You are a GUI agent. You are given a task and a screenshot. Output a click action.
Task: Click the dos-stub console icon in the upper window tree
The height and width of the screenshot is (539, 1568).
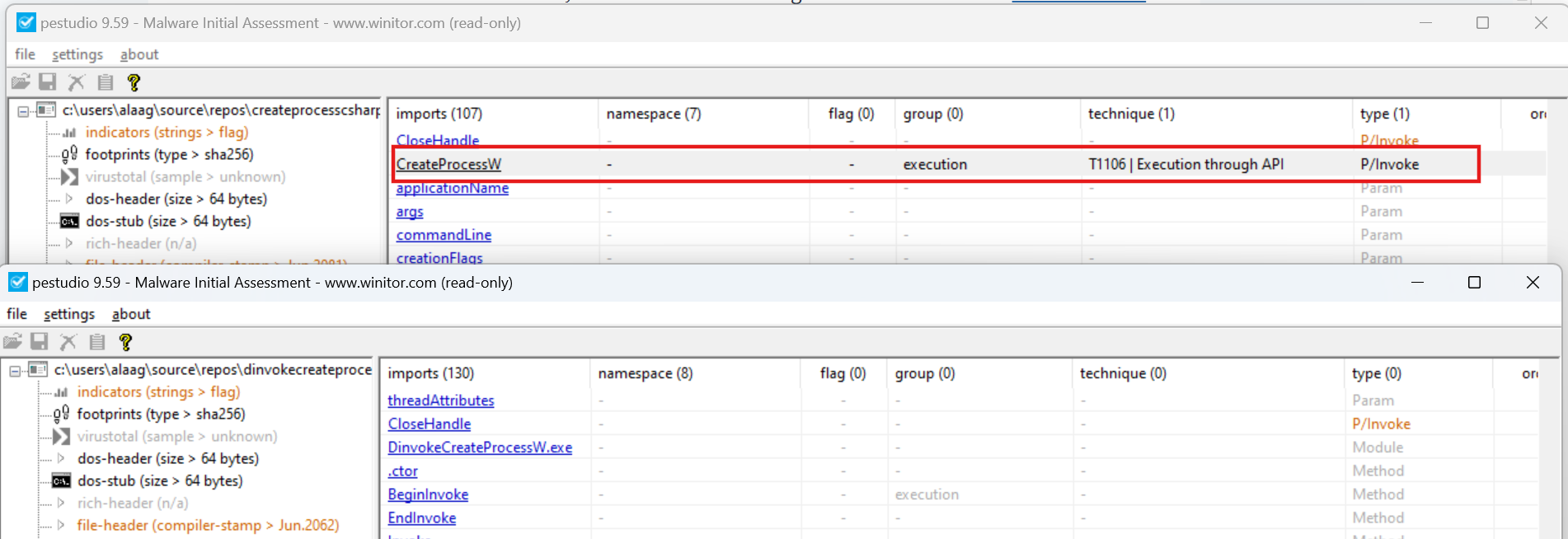70,222
